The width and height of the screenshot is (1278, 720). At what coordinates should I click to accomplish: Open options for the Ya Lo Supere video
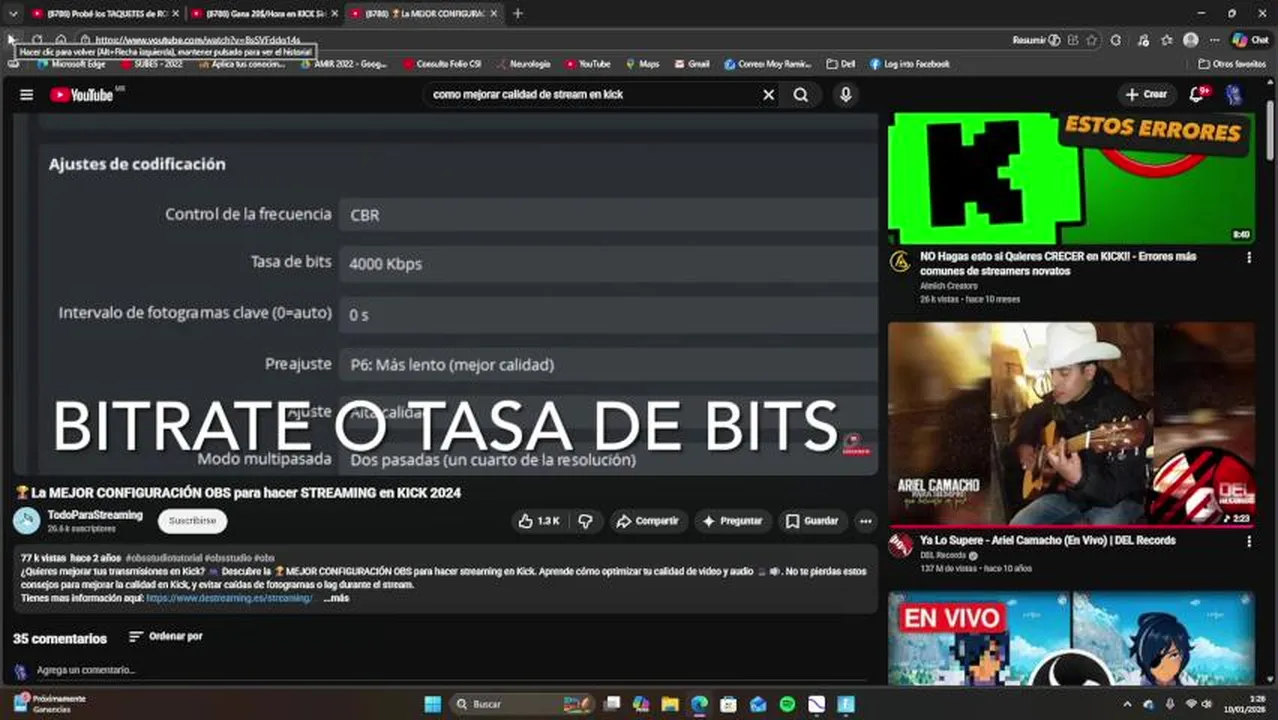1248,541
